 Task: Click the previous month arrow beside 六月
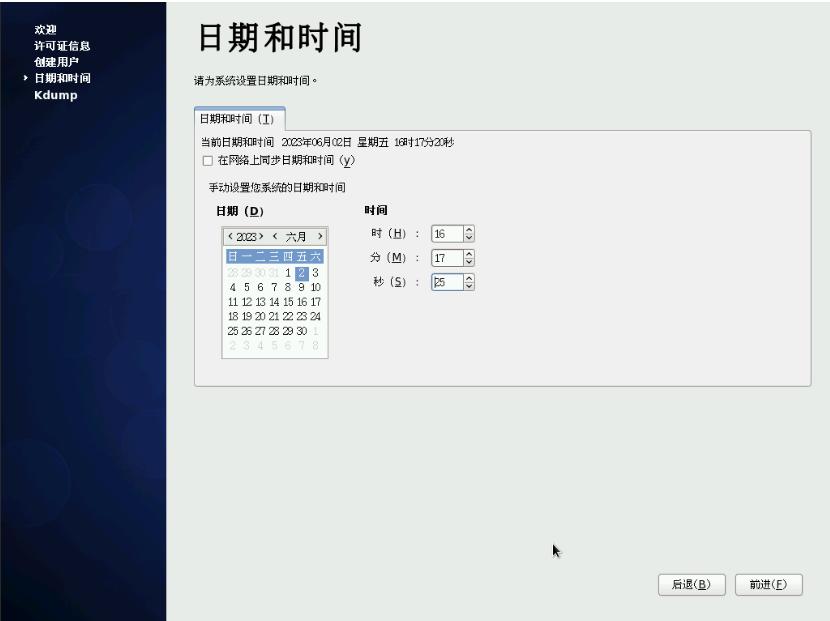[276, 237]
